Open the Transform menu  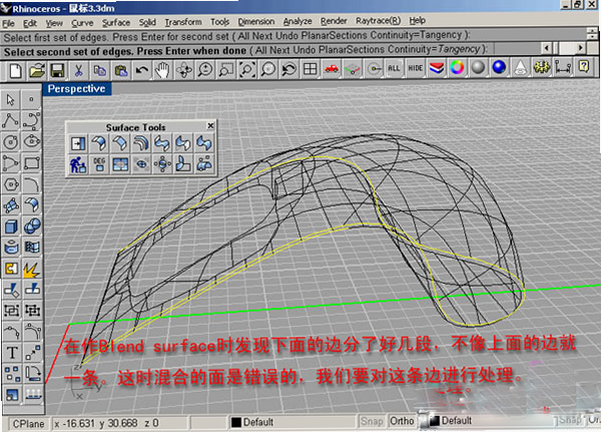click(183, 22)
